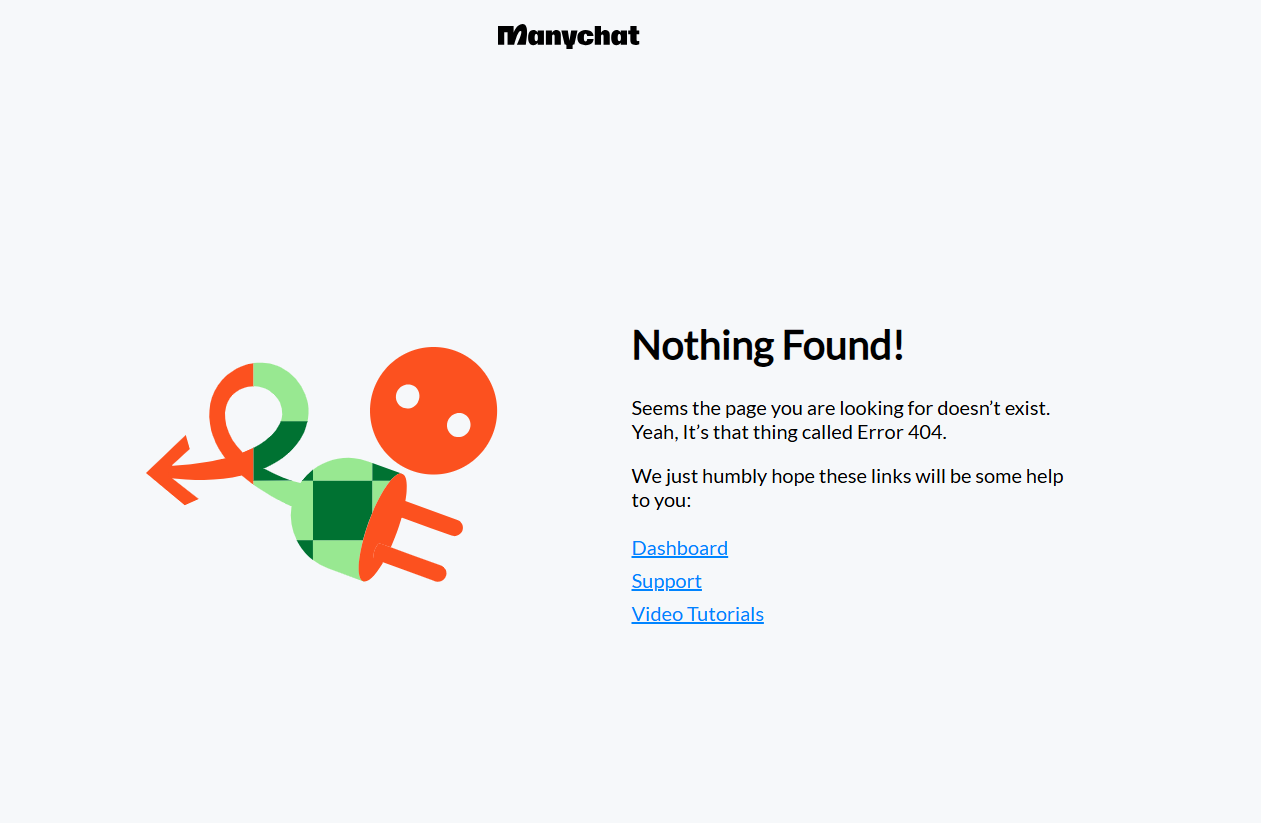Click the Nothing Found! heading

[x=768, y=345]
